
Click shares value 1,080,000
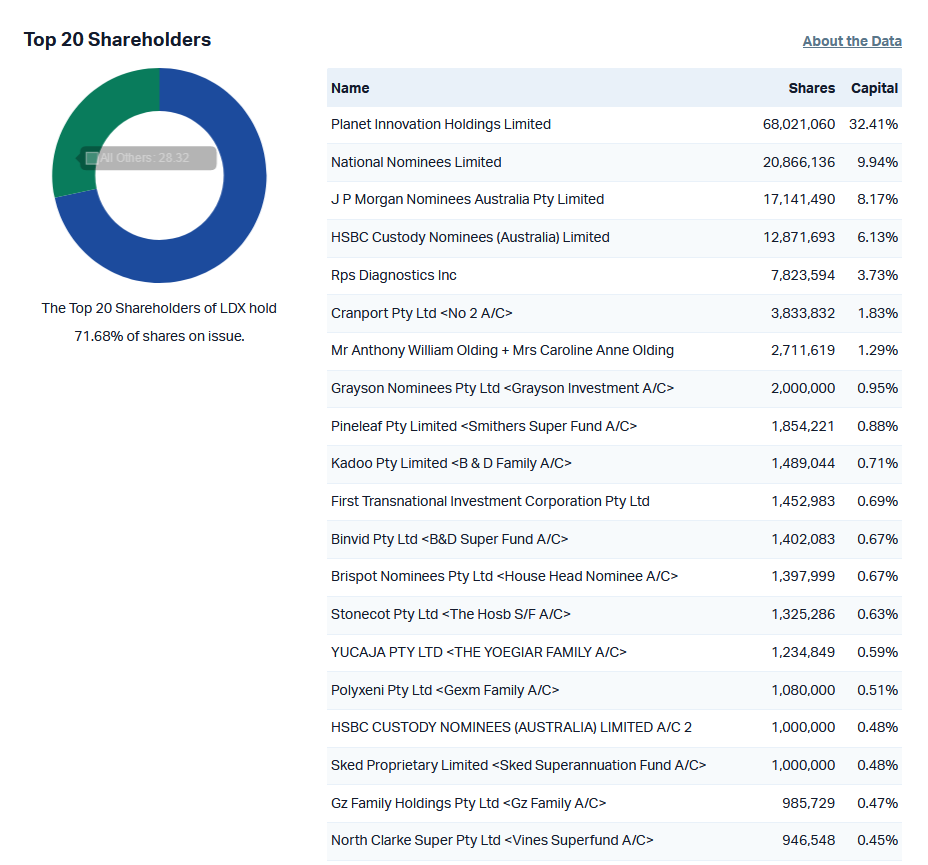click(x=803, y=690)
